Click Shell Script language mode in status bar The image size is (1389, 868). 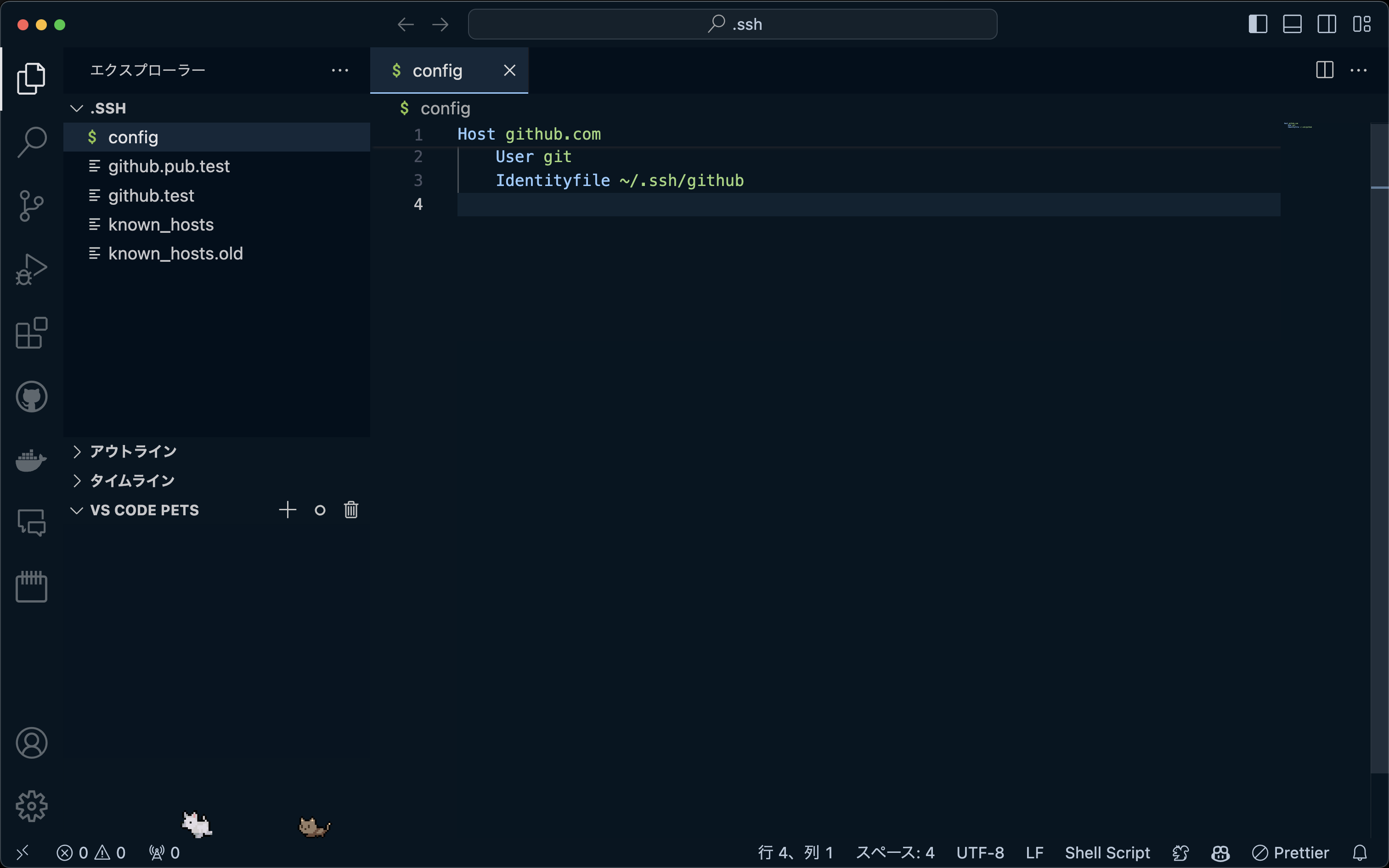click(x=1107, y=852)
